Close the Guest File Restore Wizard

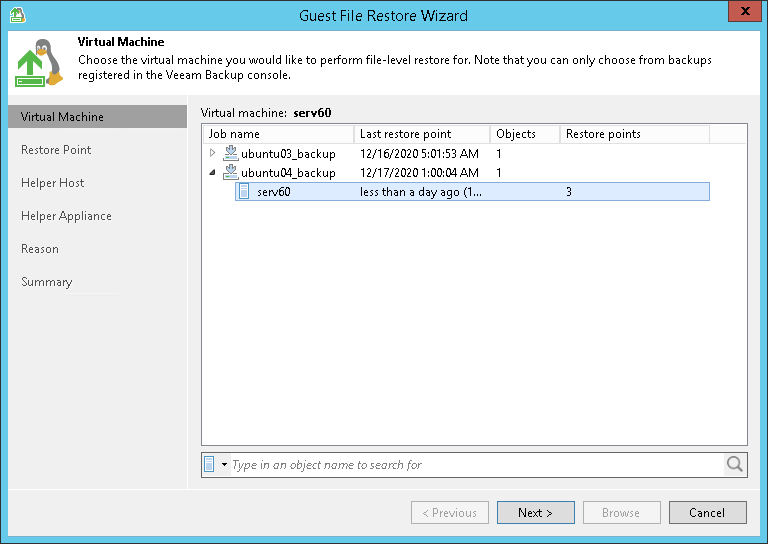745,11
